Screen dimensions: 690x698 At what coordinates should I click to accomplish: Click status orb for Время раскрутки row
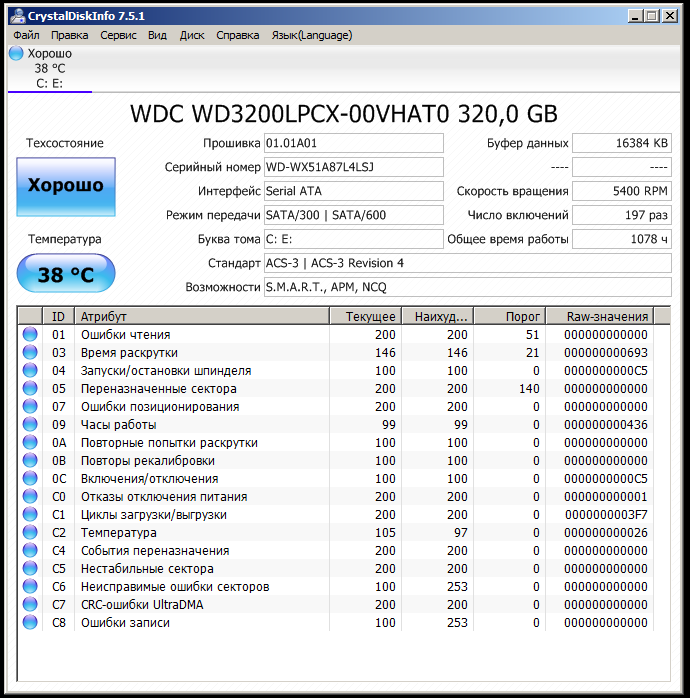click(30, 352)
